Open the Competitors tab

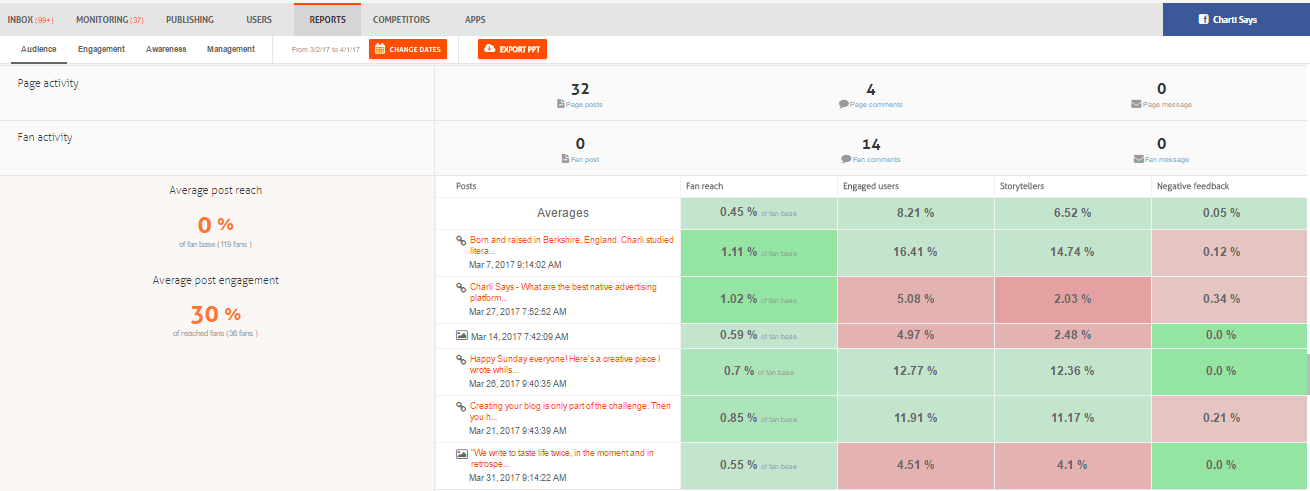pyautogui.click(x=401, y=19)
